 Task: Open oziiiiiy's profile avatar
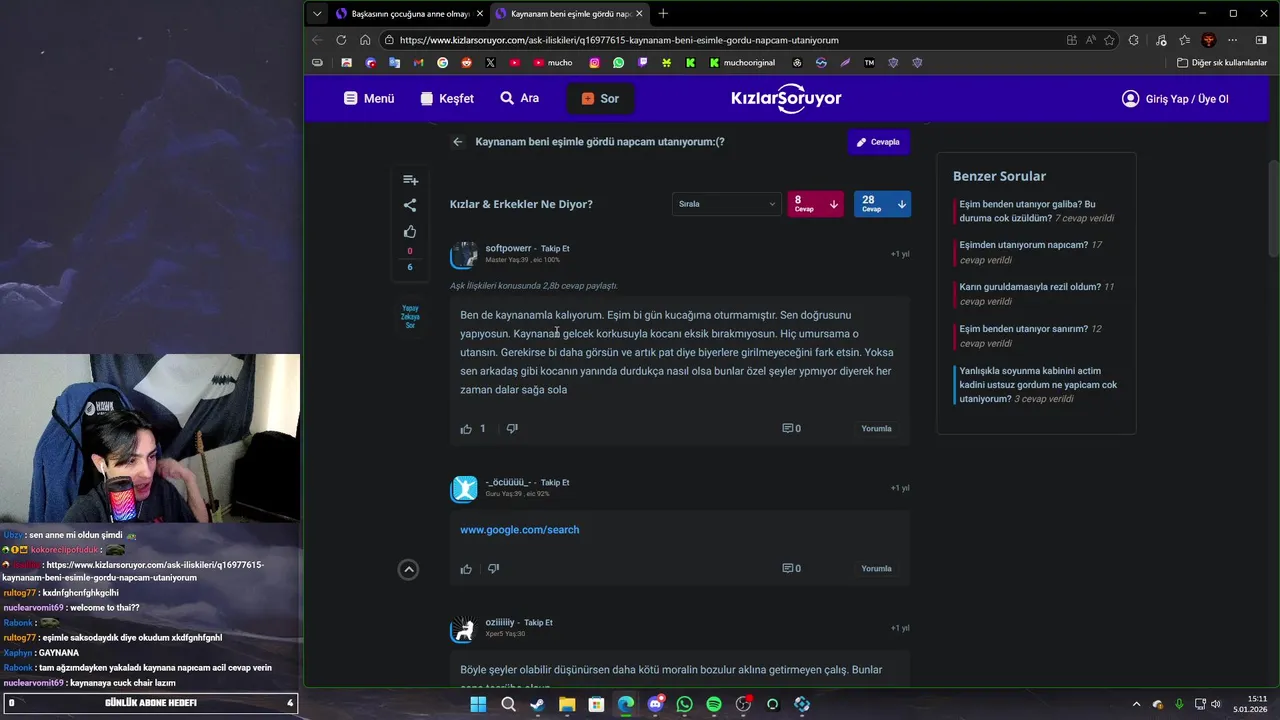[464, 629]
